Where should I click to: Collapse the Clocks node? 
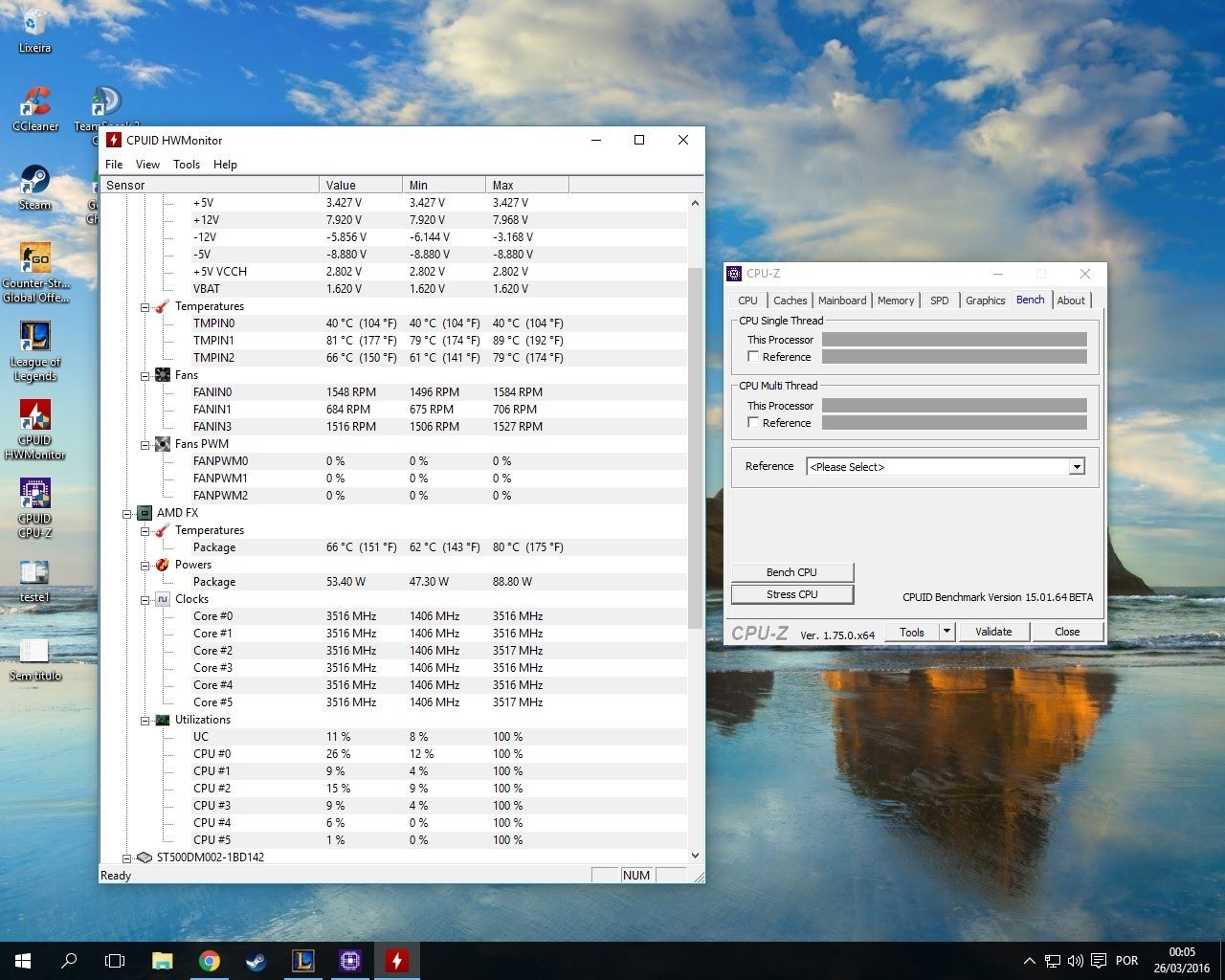(145, 600)
